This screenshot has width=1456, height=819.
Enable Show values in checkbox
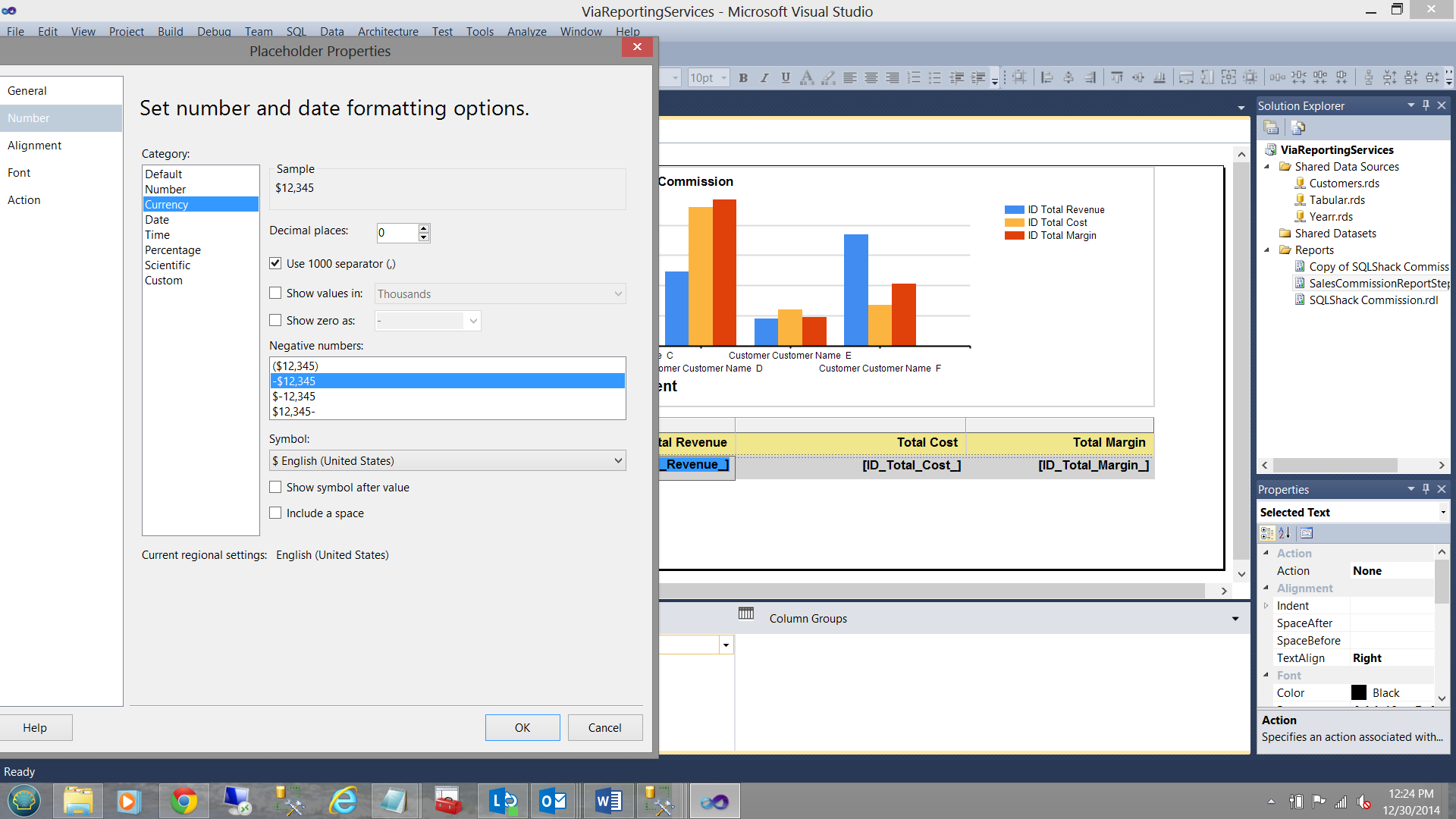point(275,293)
